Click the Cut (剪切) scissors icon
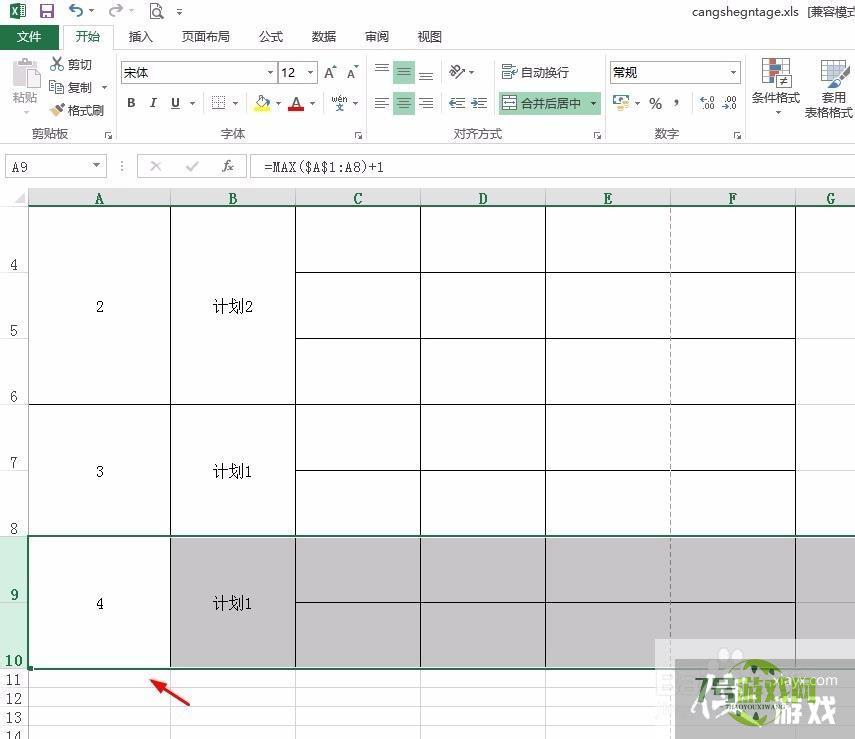 [71, 65]
